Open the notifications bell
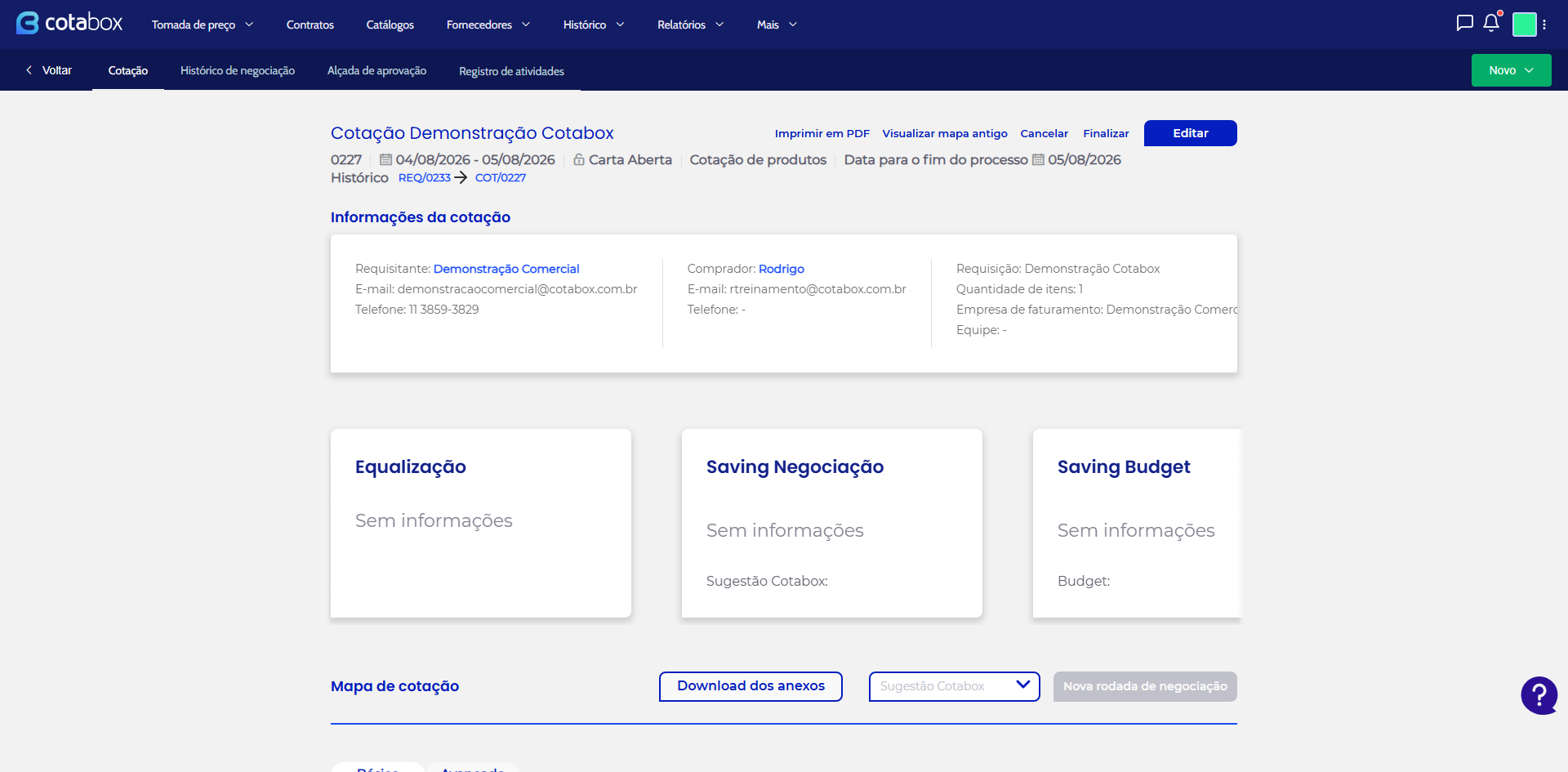The height and width of the screenshot is (772, 1568). point(1491,23)
